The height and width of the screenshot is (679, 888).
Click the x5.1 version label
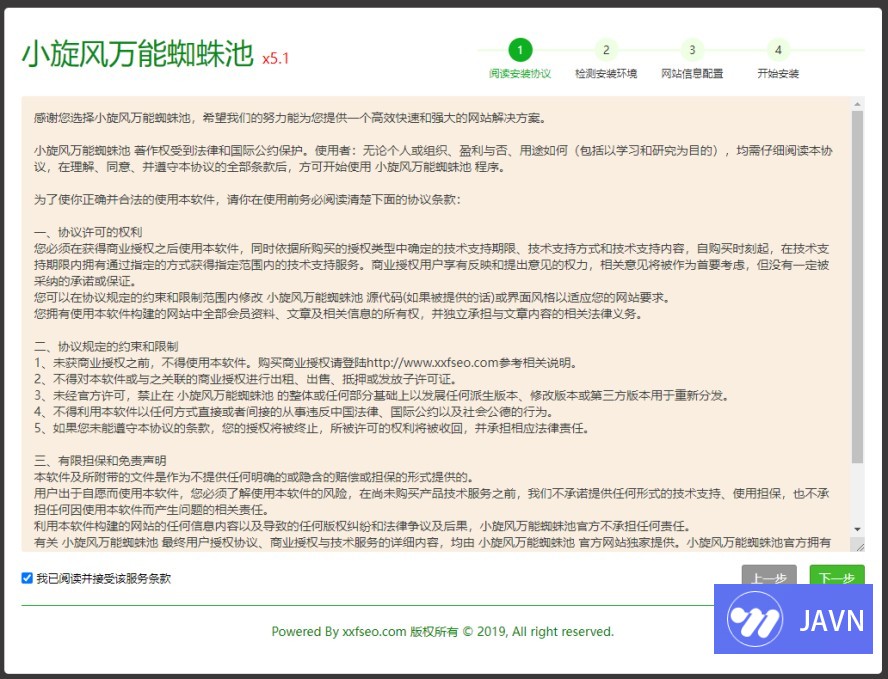click(x=276, y=58)
